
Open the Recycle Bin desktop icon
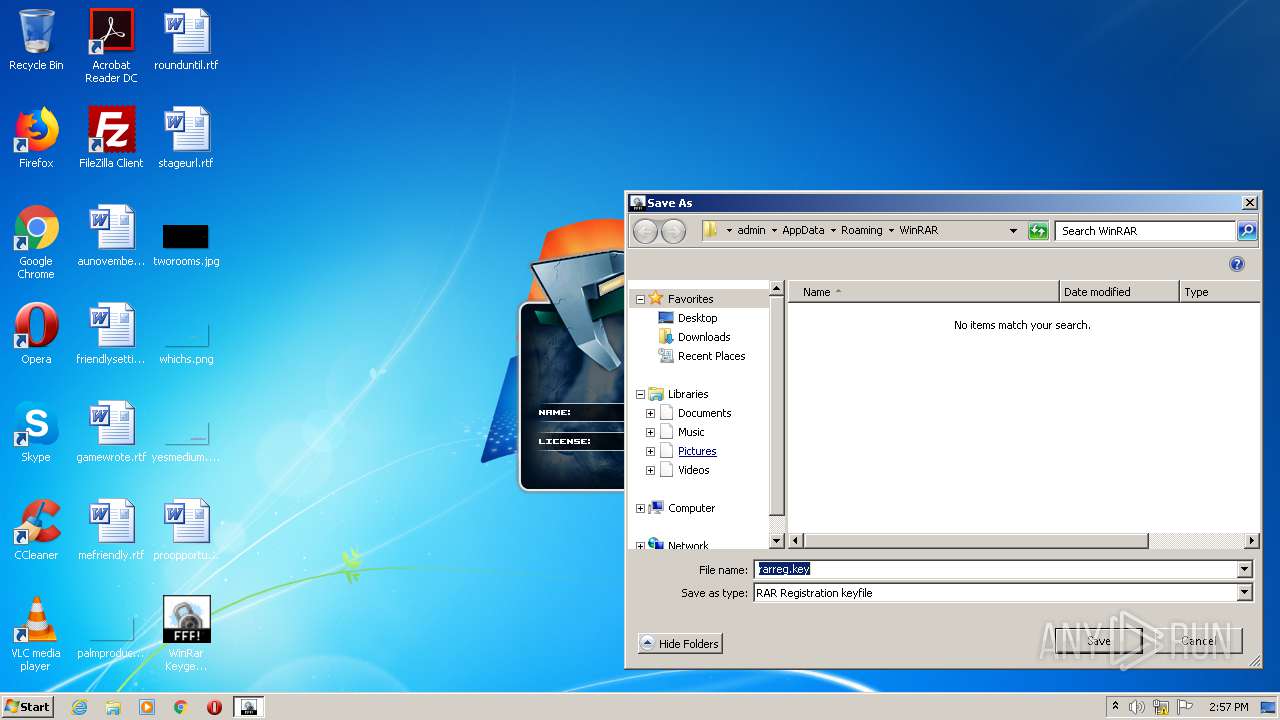[x=36, y=40]
